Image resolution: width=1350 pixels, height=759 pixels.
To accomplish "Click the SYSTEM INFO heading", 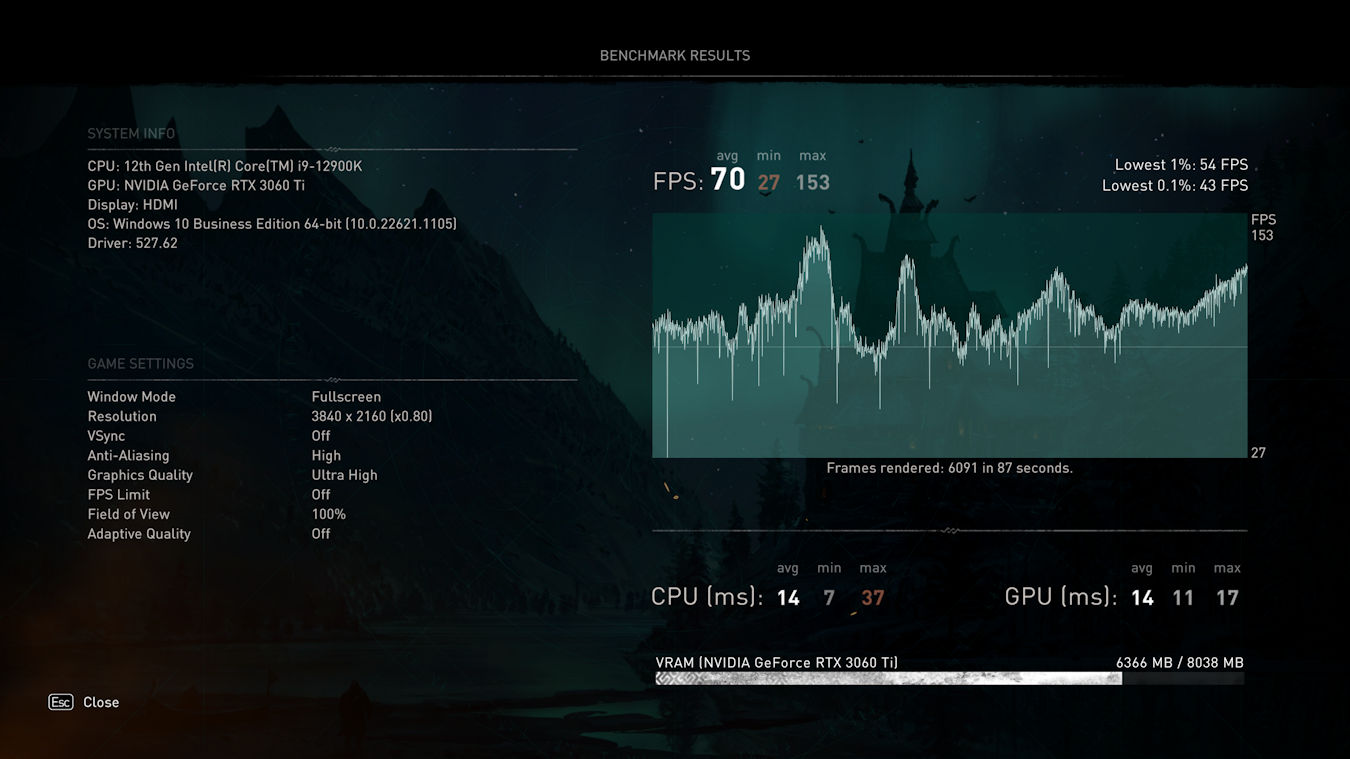I will (x=131, y=134).
